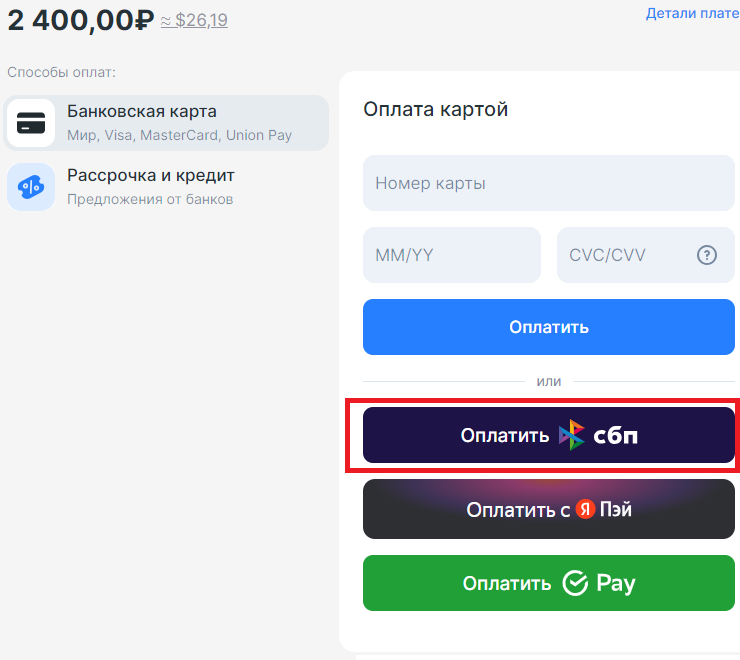
Task: Click the SBP colorful logo
Action: (571, 435)
